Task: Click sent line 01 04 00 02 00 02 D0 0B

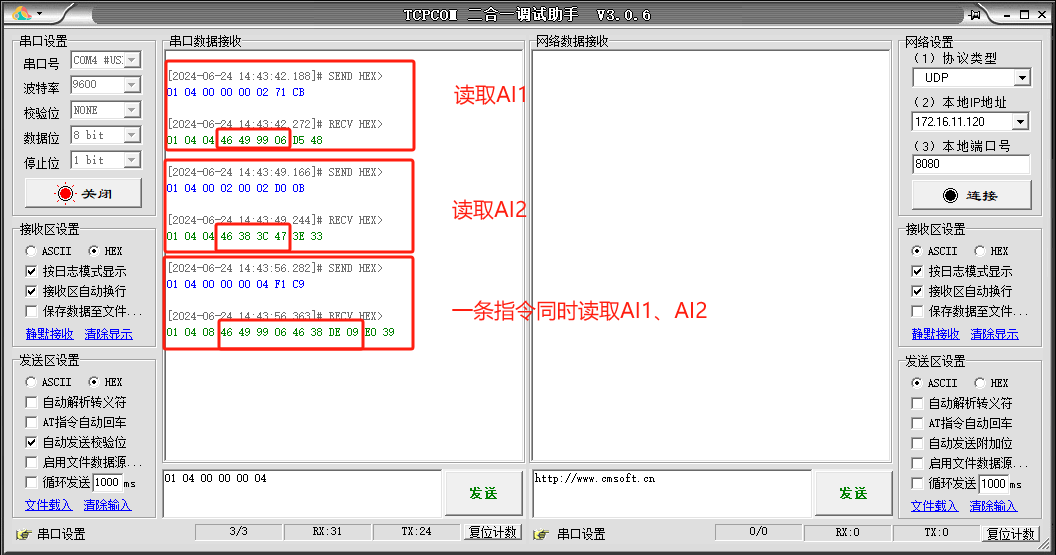Action: pos(236,189)
